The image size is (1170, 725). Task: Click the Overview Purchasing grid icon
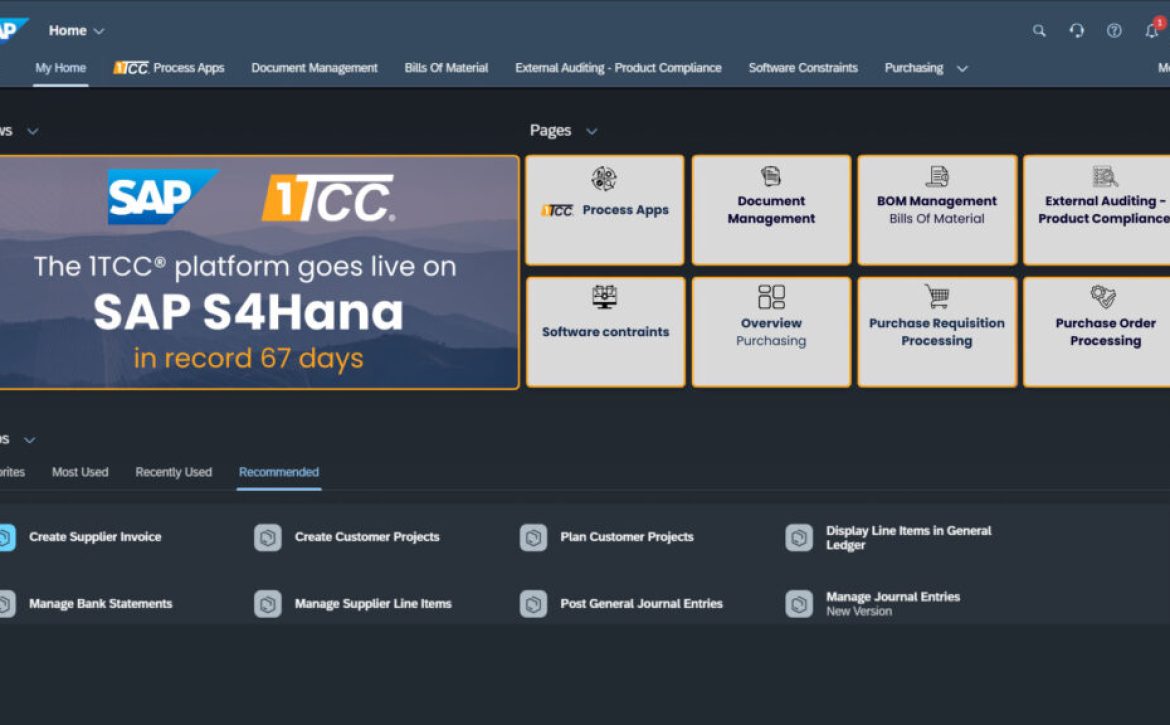coord(770,297)
